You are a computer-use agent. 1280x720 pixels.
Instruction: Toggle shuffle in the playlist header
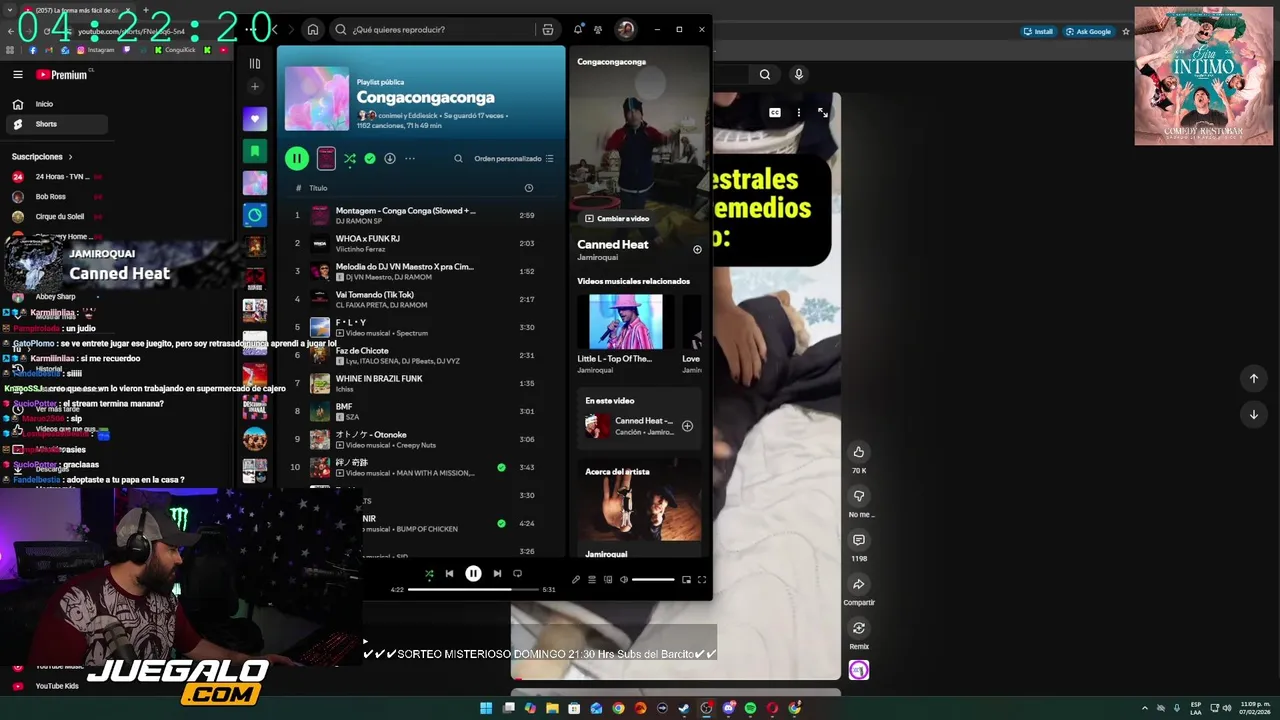[349, 158]
